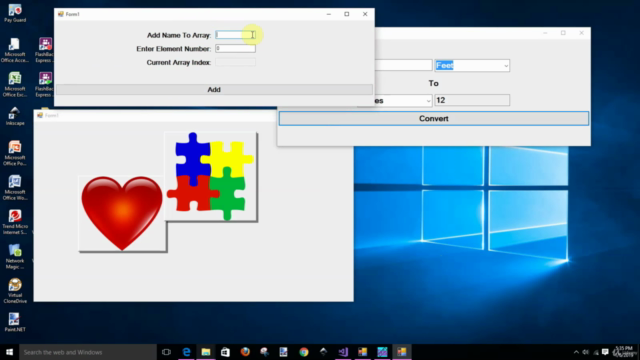Click the result field showing 12

[472, 100]
